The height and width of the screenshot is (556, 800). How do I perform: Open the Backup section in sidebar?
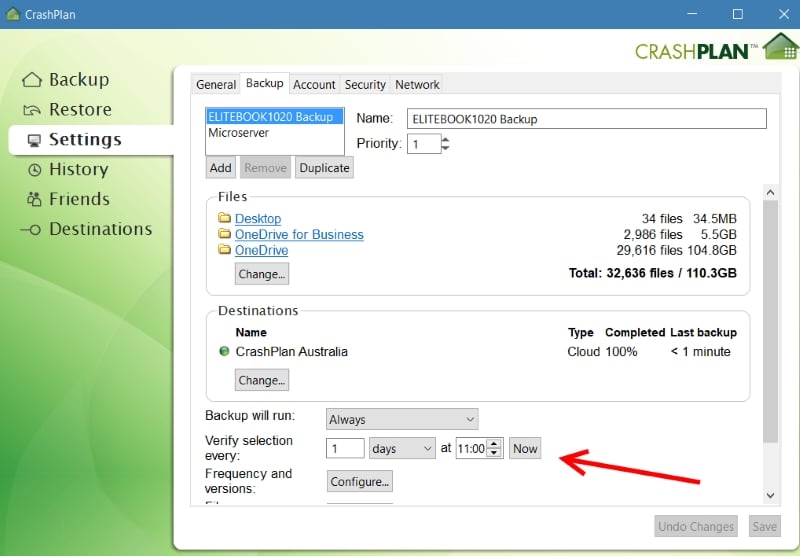point(79,80)
